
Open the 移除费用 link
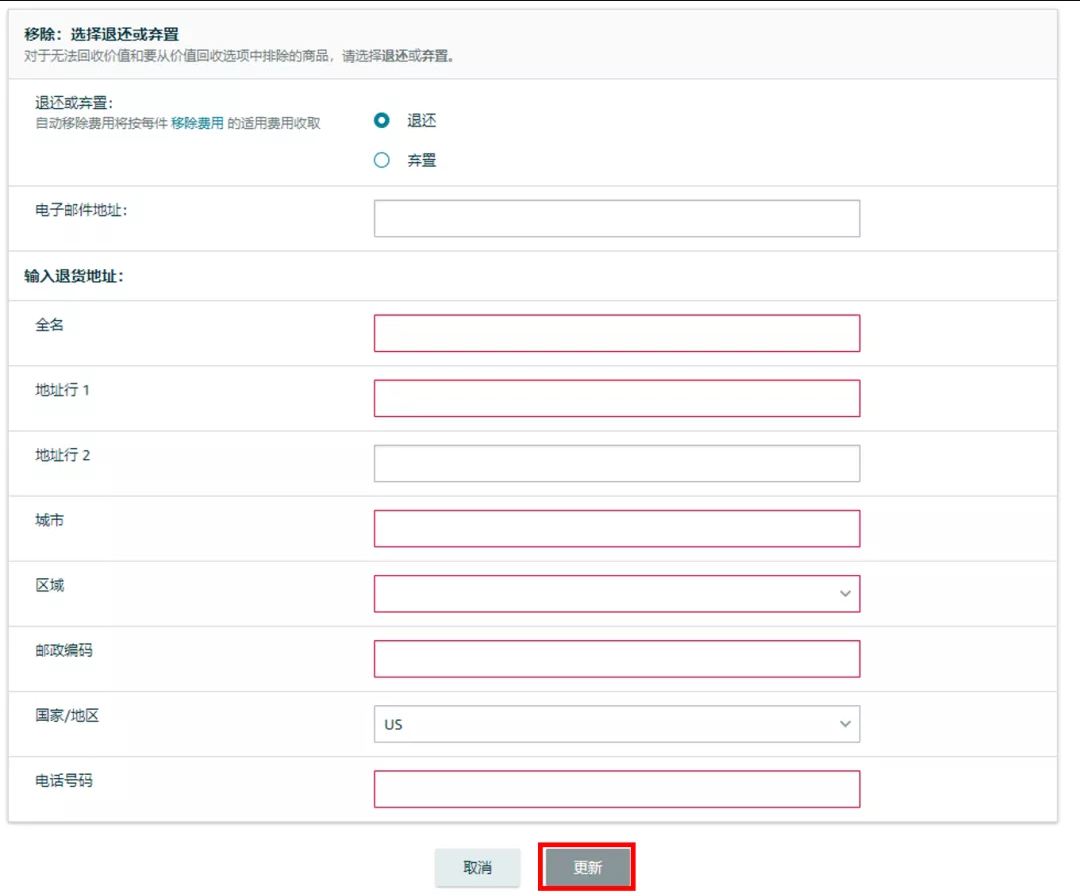point(197,123)
